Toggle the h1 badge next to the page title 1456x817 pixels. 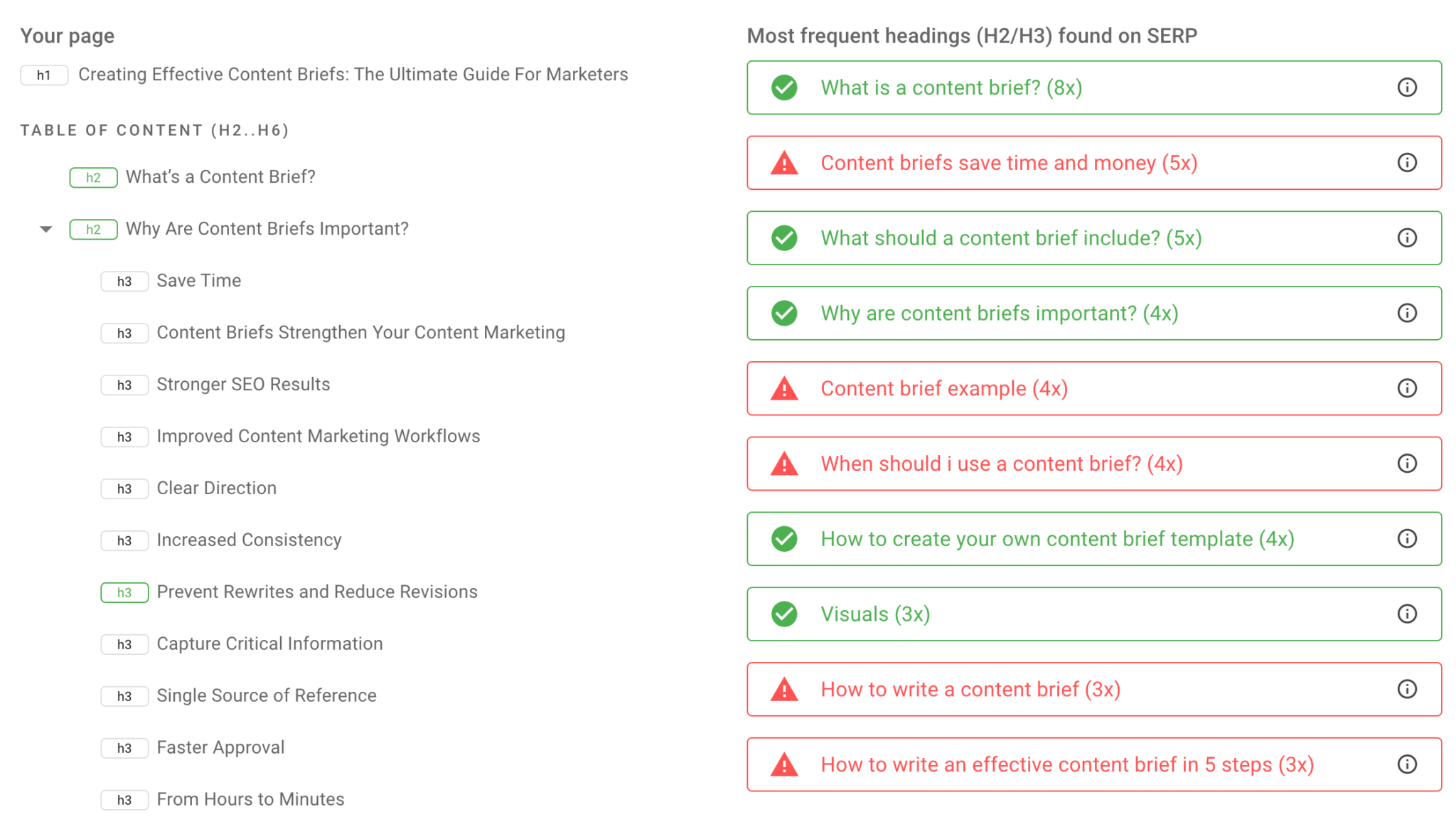44,75
